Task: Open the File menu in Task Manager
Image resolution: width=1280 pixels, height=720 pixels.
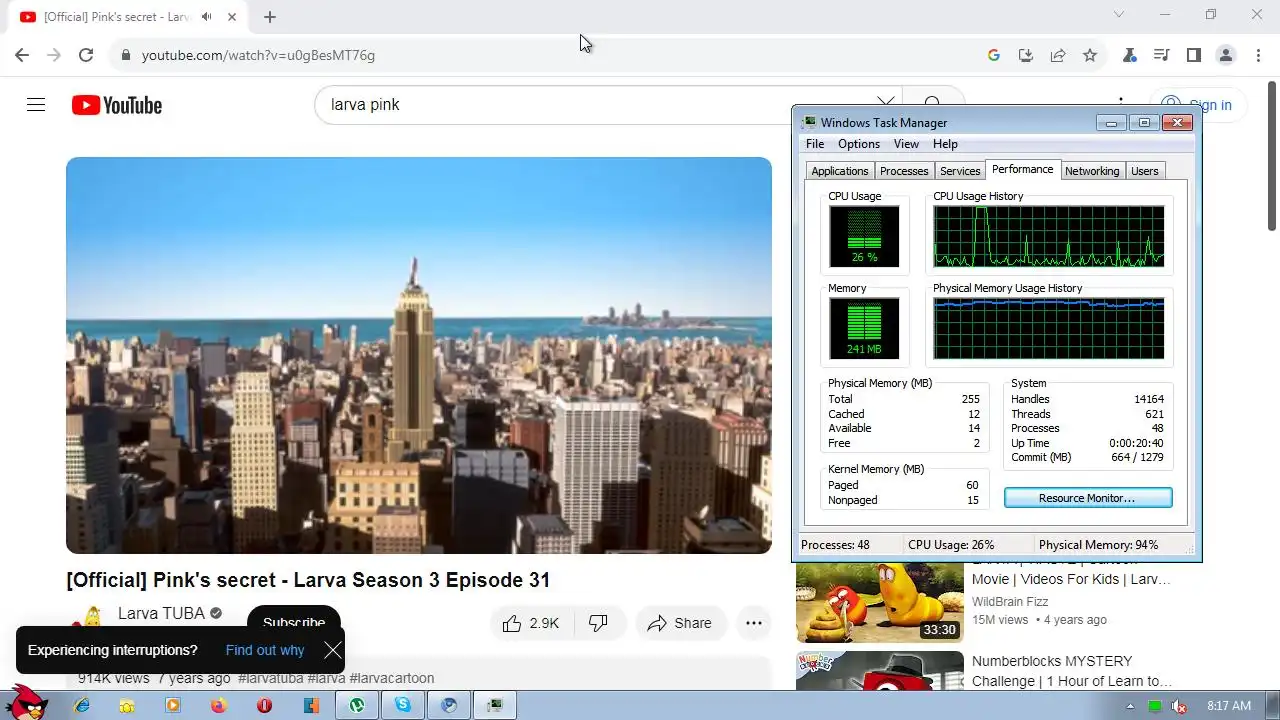Action: pos(815,144)
